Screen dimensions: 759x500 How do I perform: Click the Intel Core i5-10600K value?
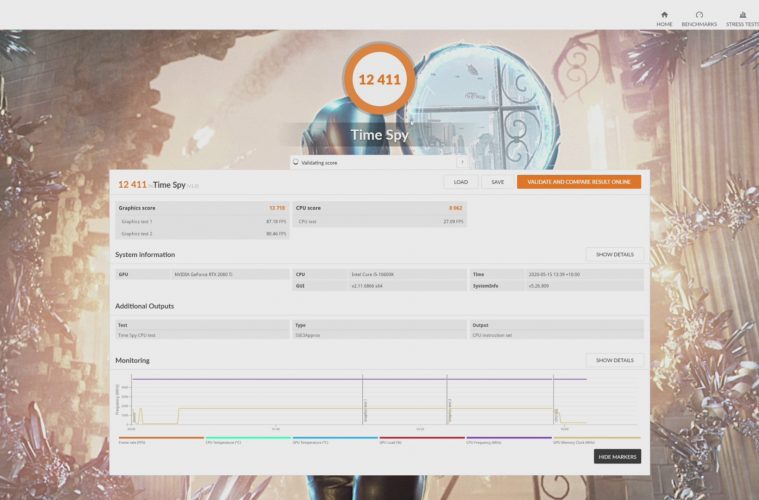pyautogui.click(x=372, y=274)
